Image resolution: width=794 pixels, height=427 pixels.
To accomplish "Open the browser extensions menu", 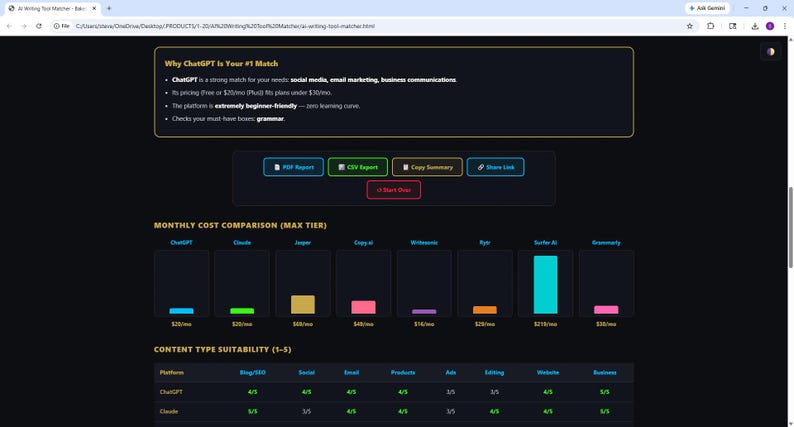I will [710, 26].
